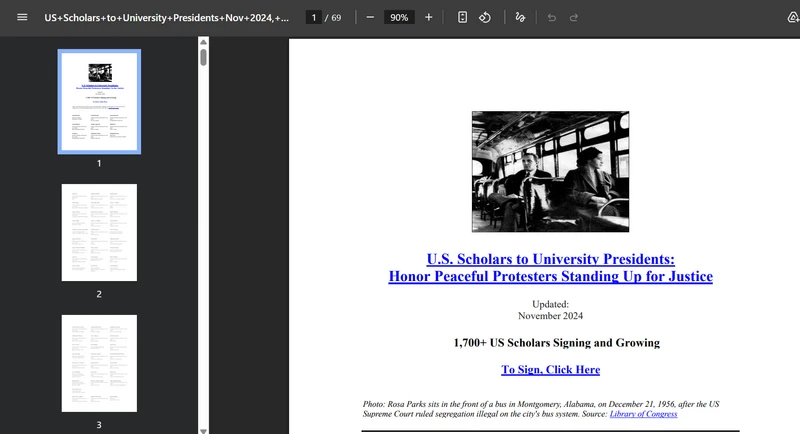Click page number label 1 under thumbnail
Viewport: 800px width, 434px height.
point(99,163)
